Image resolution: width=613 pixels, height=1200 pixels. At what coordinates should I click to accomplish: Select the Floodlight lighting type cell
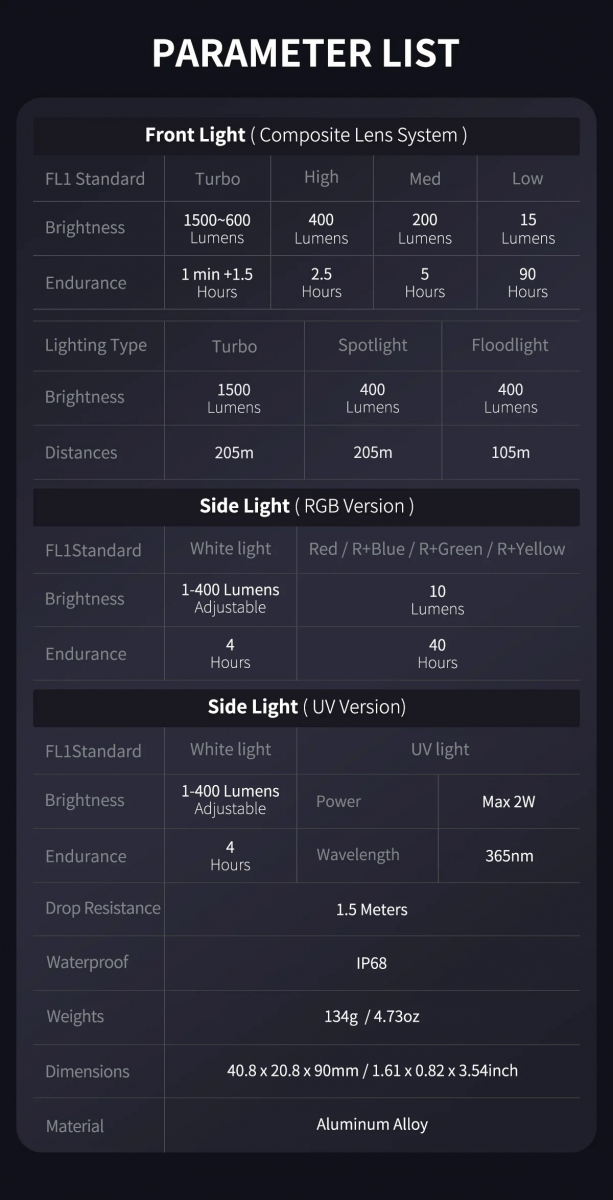click(510, 345)
